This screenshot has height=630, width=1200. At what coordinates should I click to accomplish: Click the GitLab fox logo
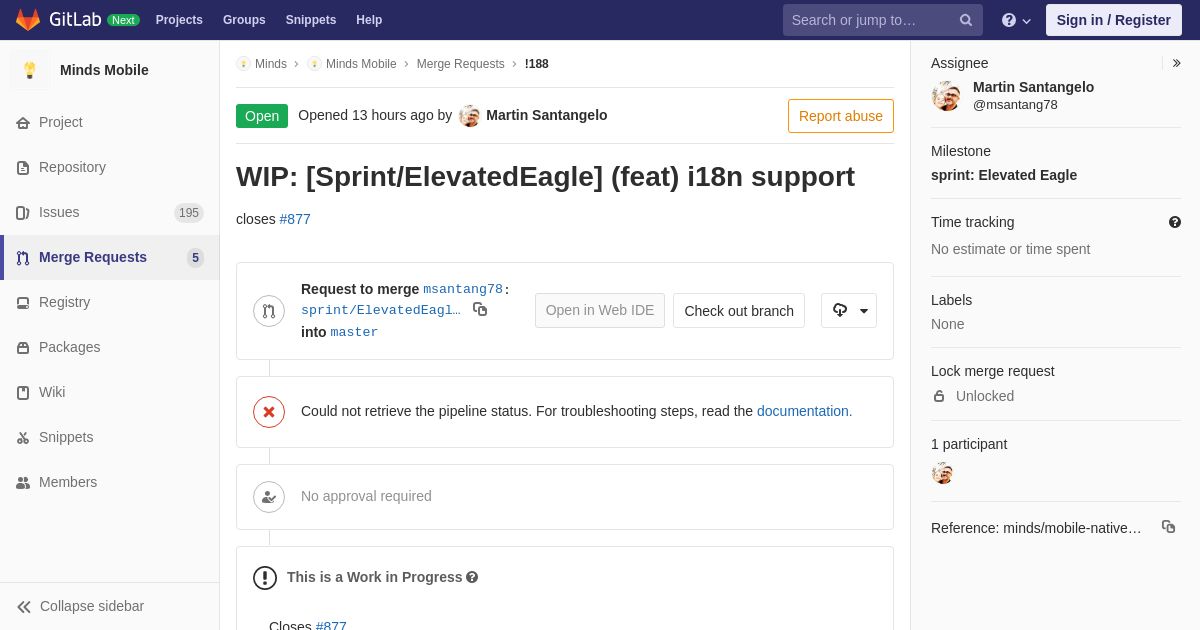(x=28, y=20)
